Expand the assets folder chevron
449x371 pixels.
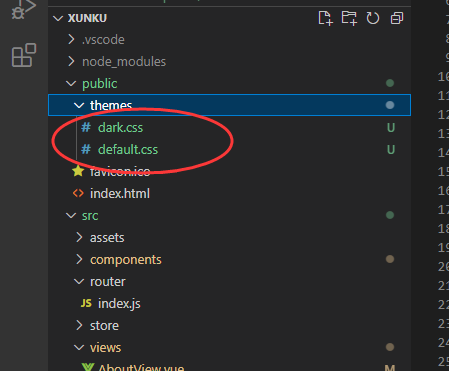(x=79, y=237)
